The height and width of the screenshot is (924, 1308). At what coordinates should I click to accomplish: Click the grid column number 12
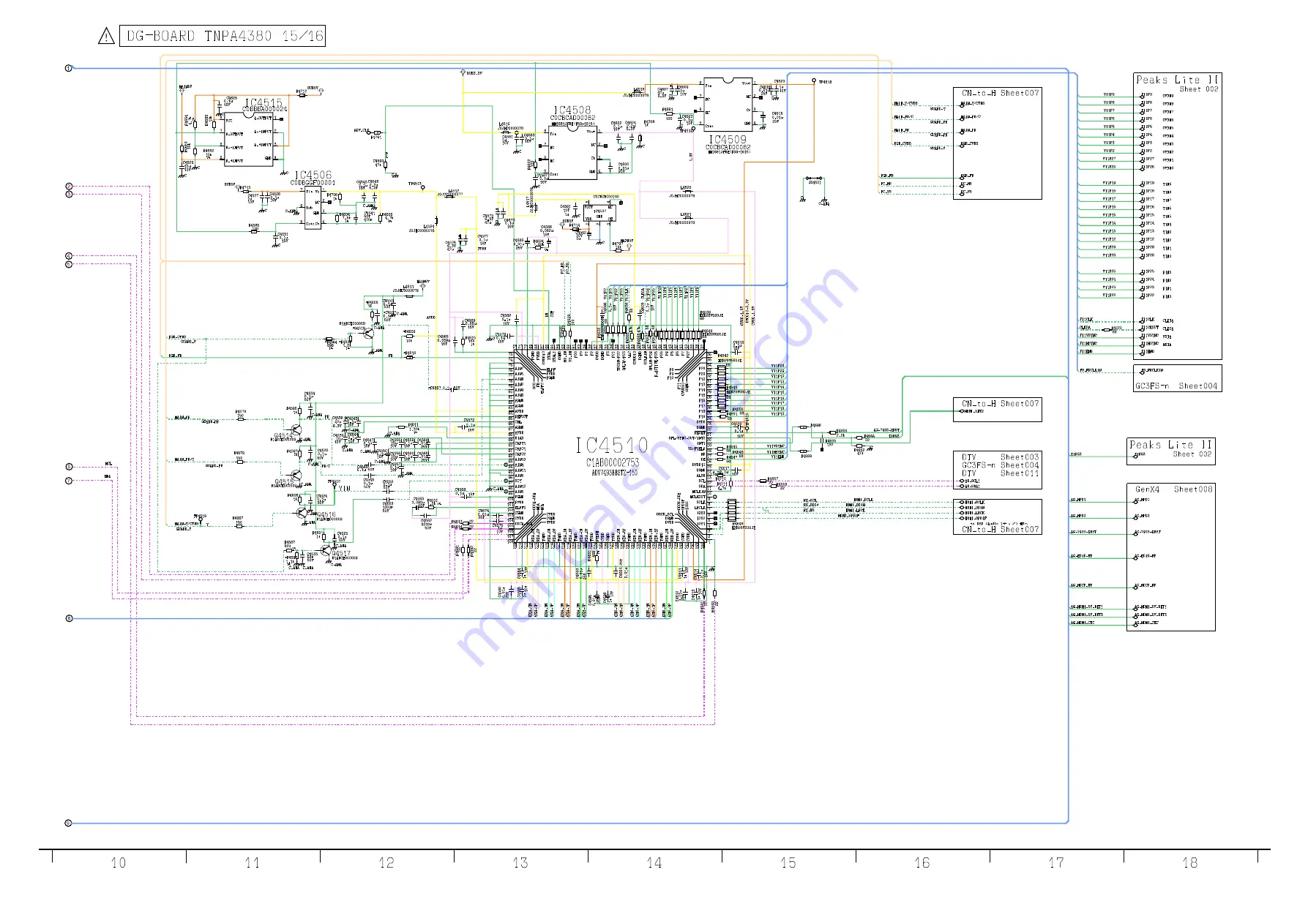(x=386, y=863)
